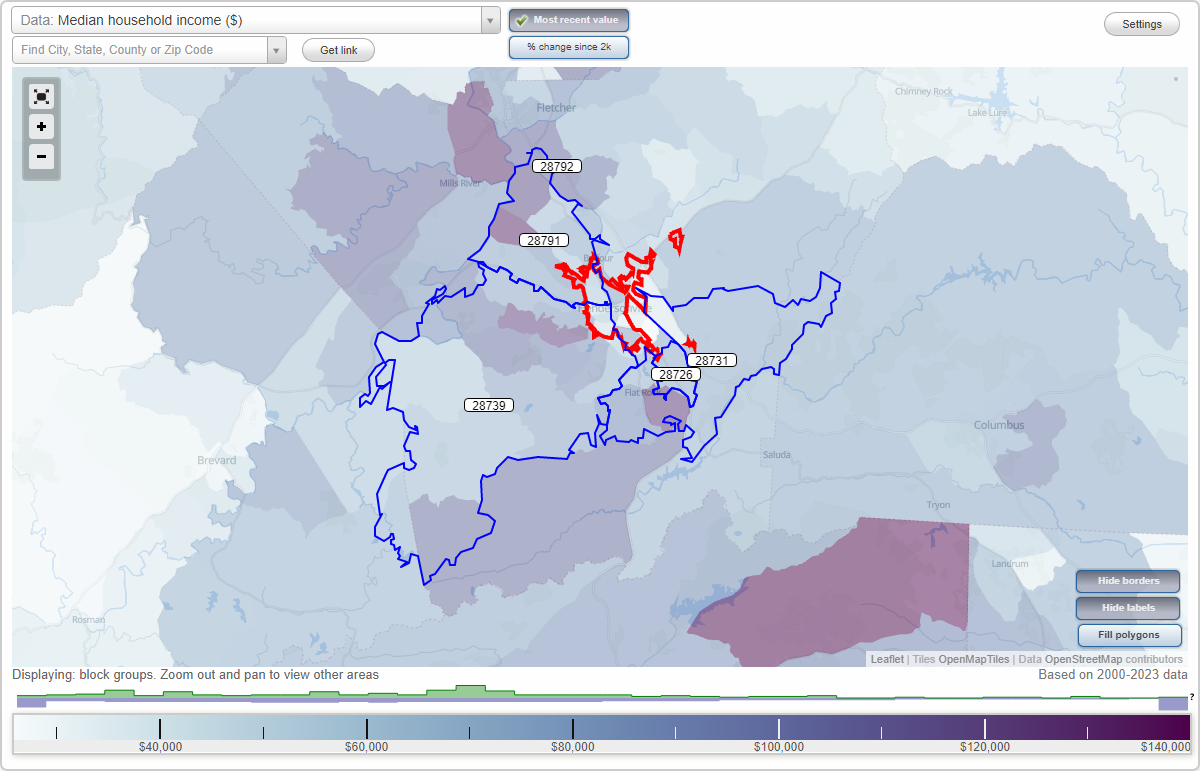Toggle the Hide labels button

click(1129, 607)
